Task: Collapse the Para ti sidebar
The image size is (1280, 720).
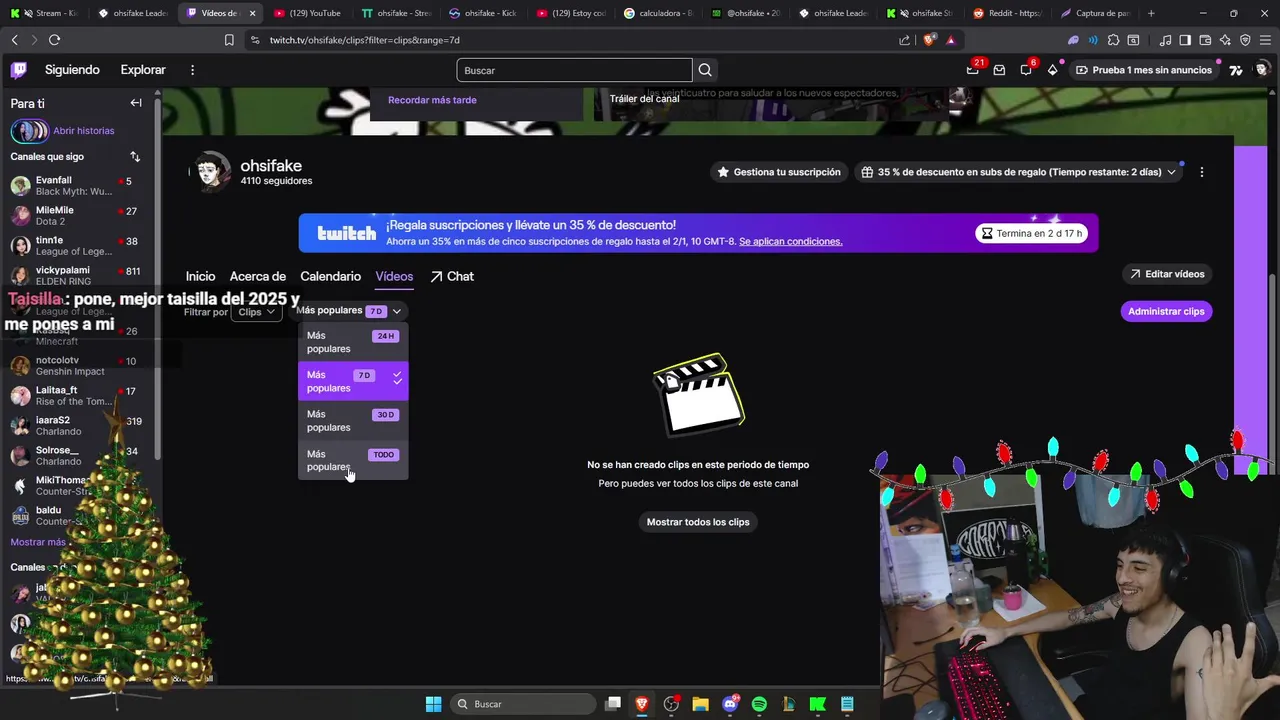Action: click(x=136, y=103)
